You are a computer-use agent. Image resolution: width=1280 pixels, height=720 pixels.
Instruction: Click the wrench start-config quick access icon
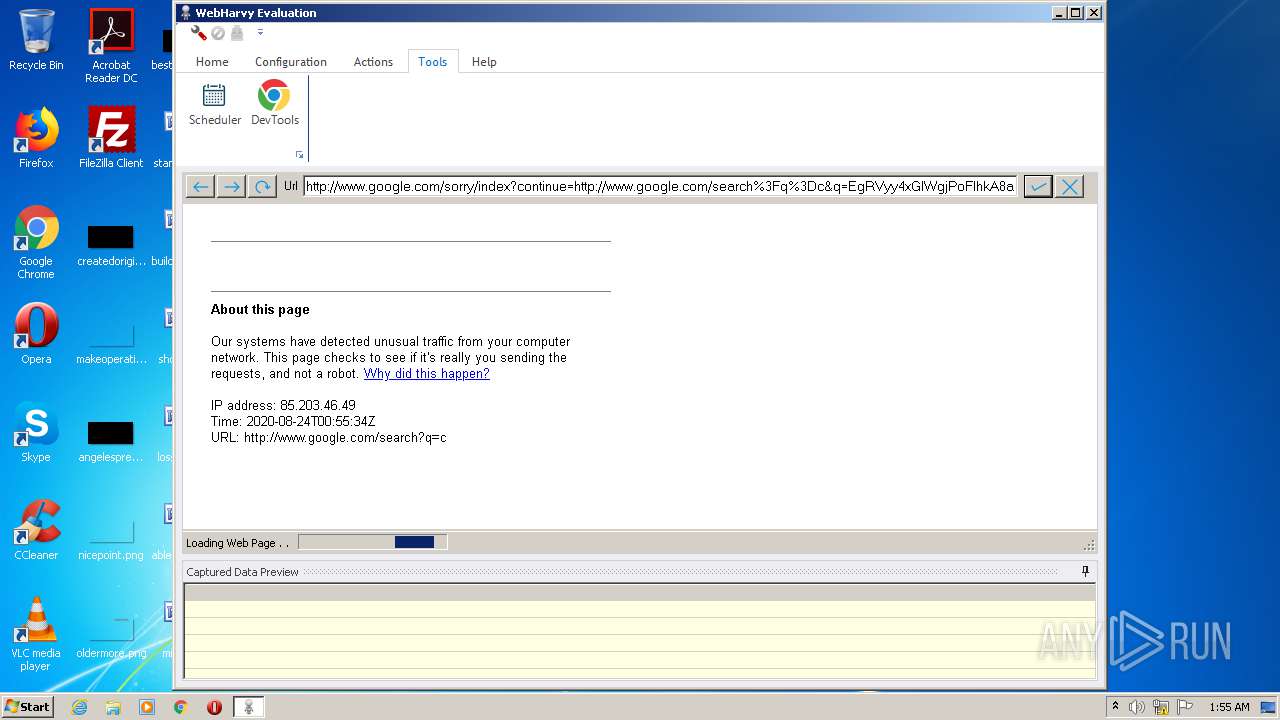pos(198,33)
